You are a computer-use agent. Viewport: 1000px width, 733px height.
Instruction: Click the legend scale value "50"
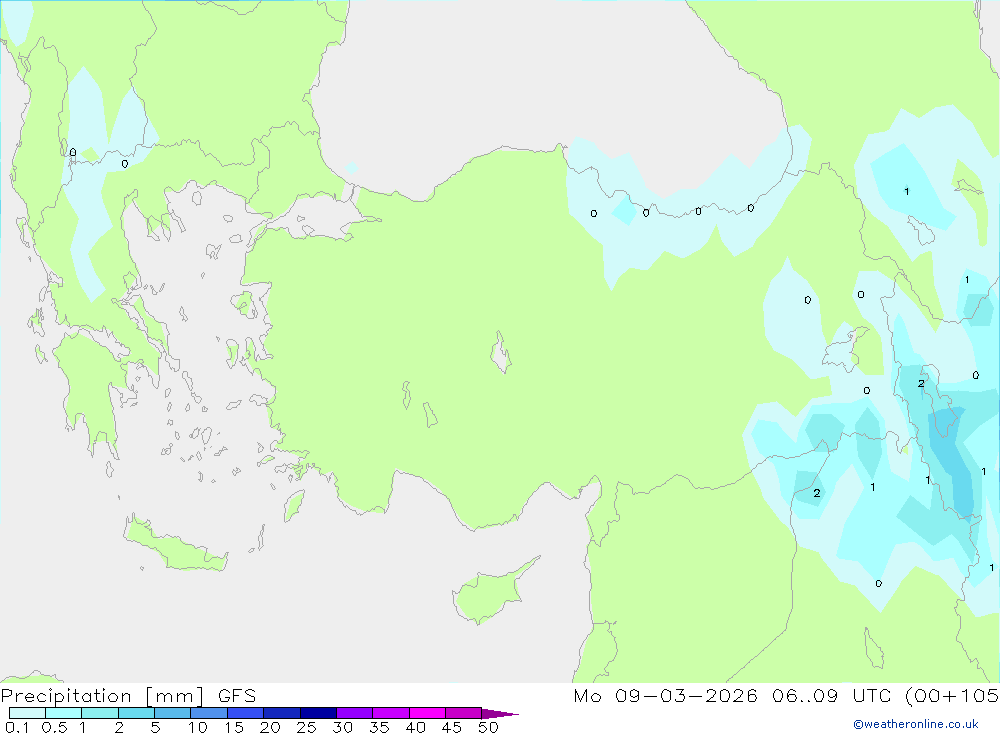(488, 727)
